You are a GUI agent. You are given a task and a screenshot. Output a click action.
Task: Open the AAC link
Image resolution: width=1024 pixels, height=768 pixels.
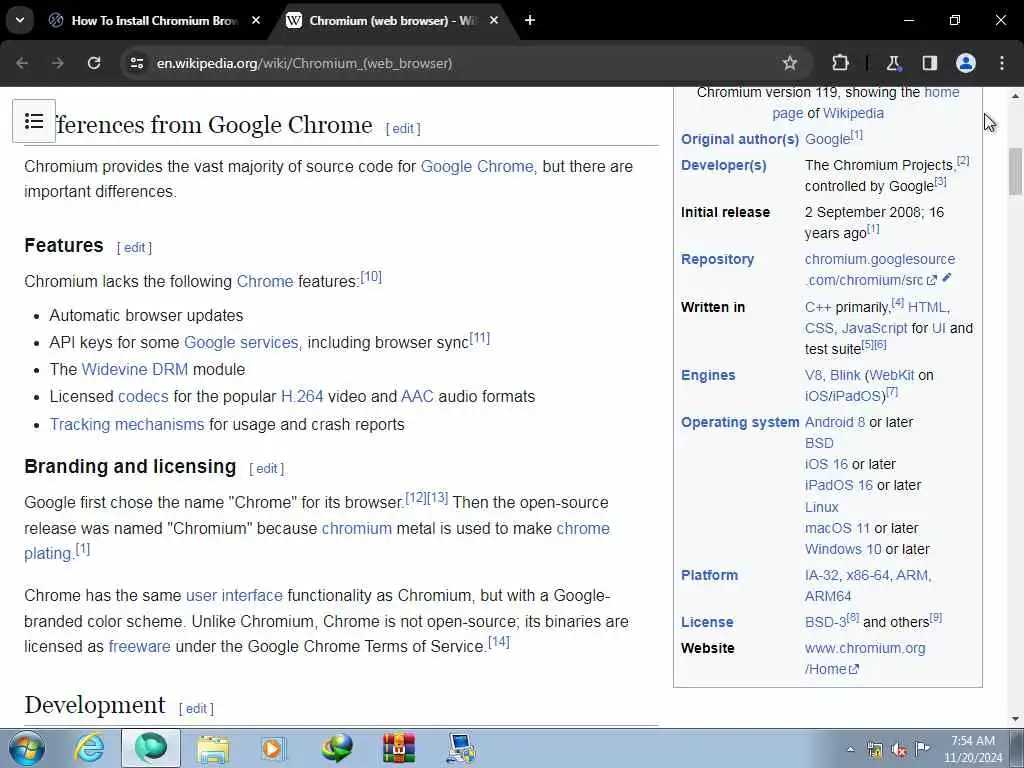click(x=417, y=396)
